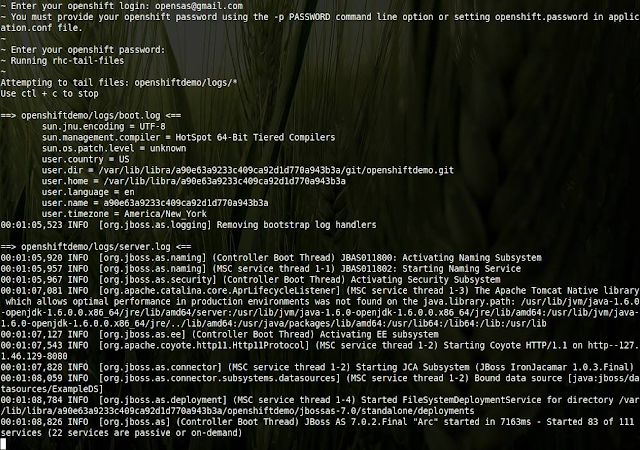The height and width of the screenshot is (450, 640).
Task: Click the 'Starting Coyote HTTP/1.1' log entry
Action: coord(320,351)
